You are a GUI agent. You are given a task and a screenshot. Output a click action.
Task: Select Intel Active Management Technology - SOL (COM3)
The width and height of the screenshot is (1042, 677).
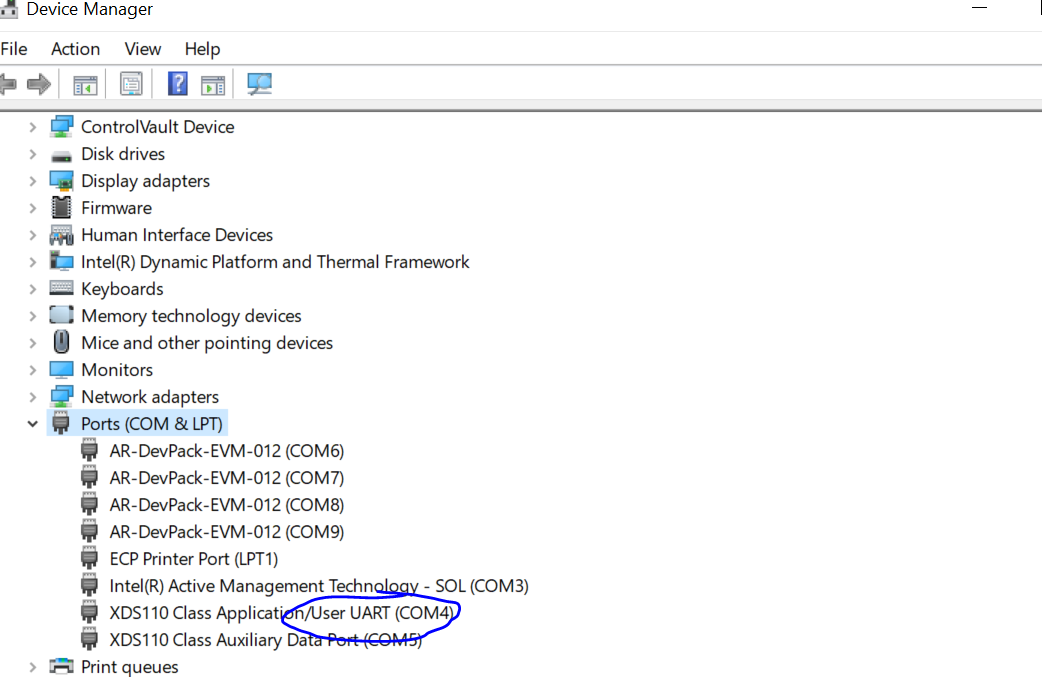point(319,586)
